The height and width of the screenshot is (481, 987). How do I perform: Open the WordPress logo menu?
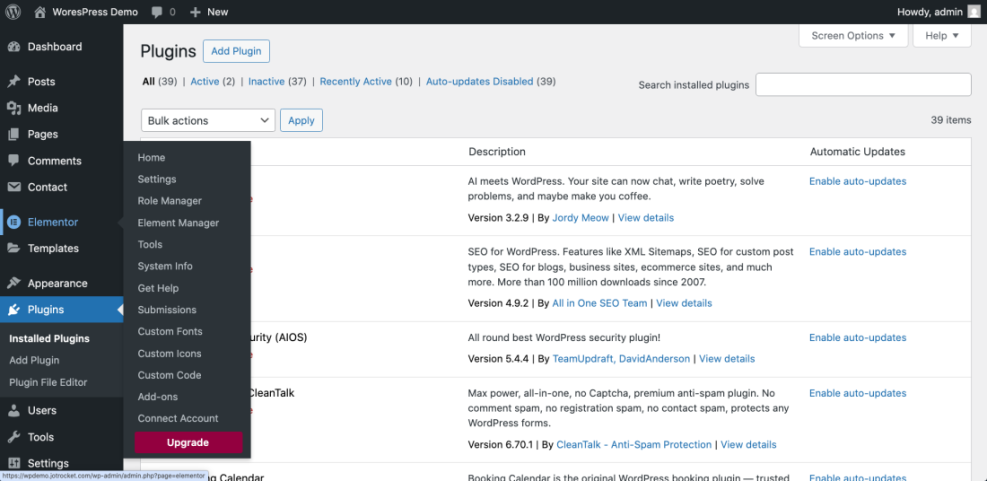(13, 11)
